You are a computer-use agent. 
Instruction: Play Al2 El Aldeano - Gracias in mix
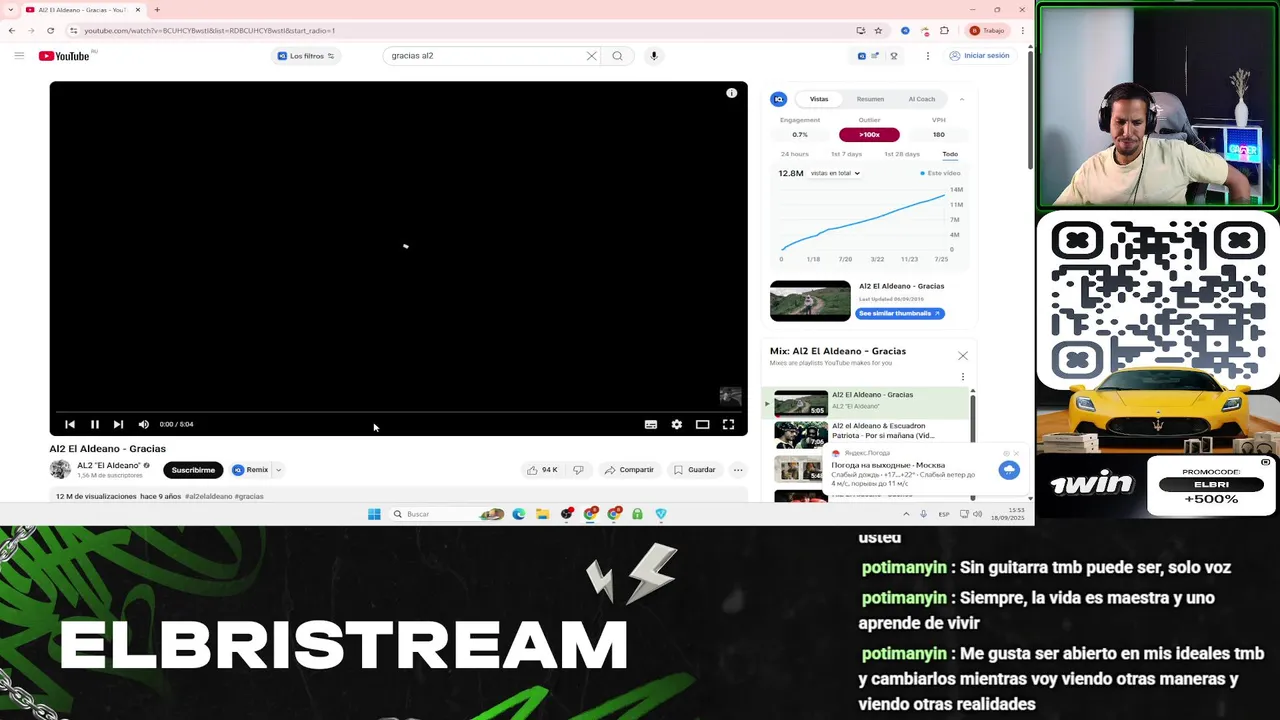point(867,403)
